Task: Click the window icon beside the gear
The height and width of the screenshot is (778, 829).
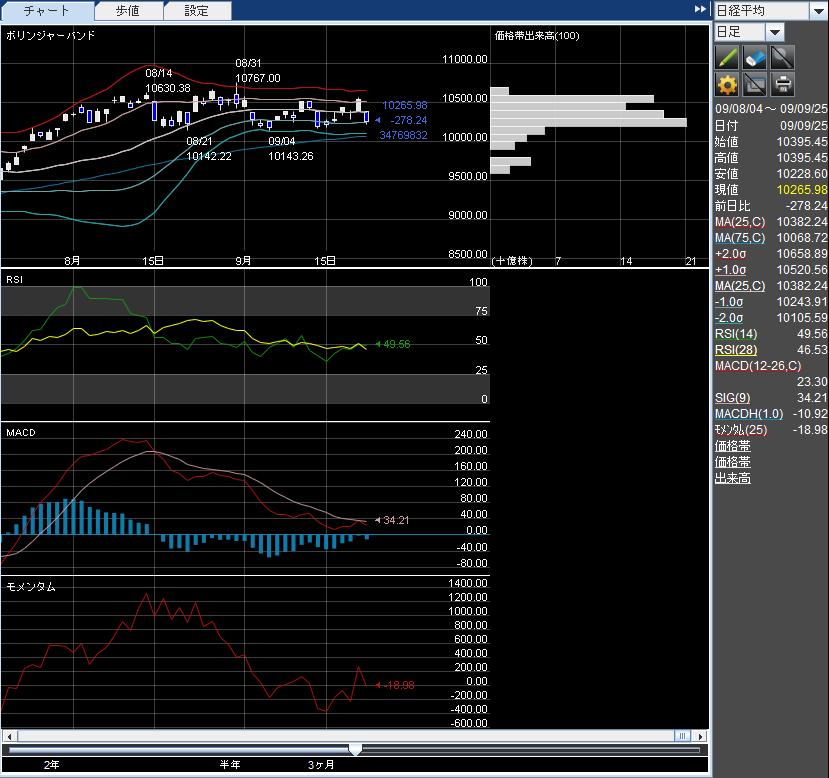Action: click(x=755, y=85)
